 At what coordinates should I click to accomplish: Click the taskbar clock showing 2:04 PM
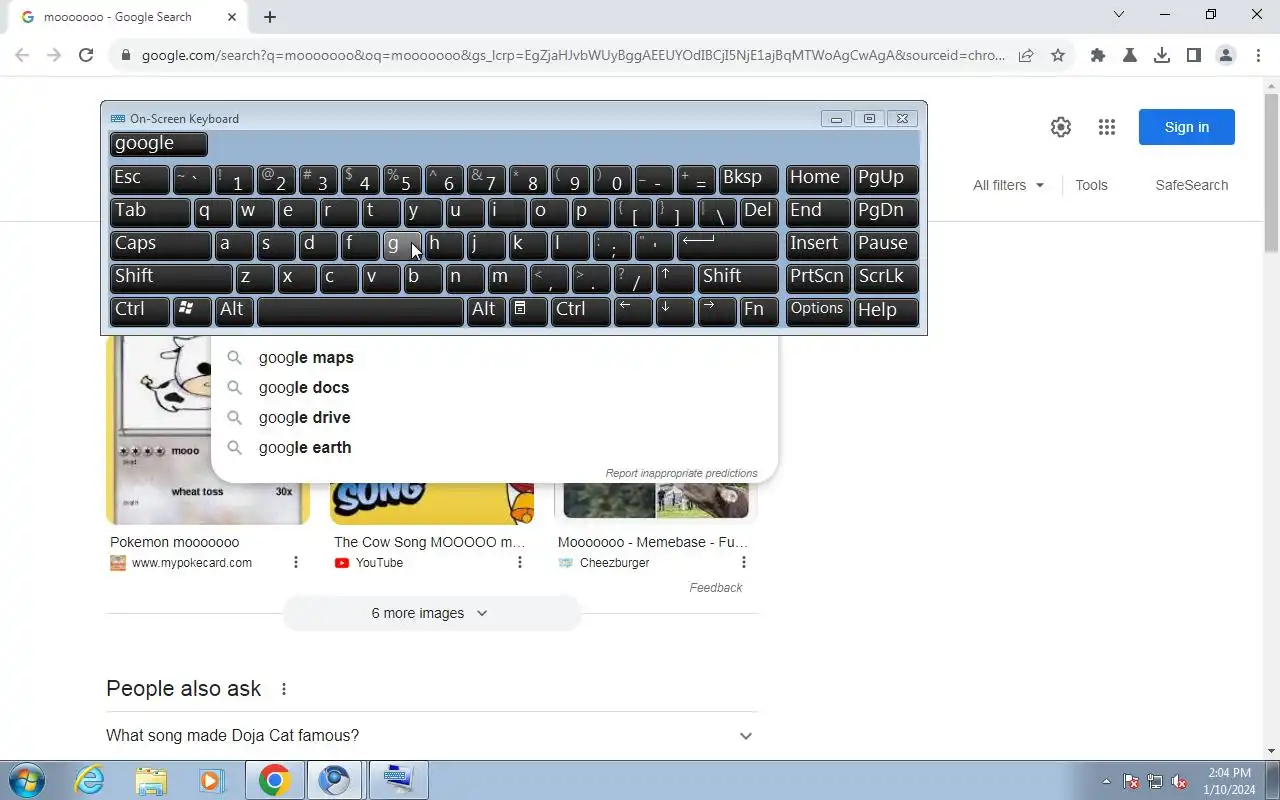click(1229, 781)
